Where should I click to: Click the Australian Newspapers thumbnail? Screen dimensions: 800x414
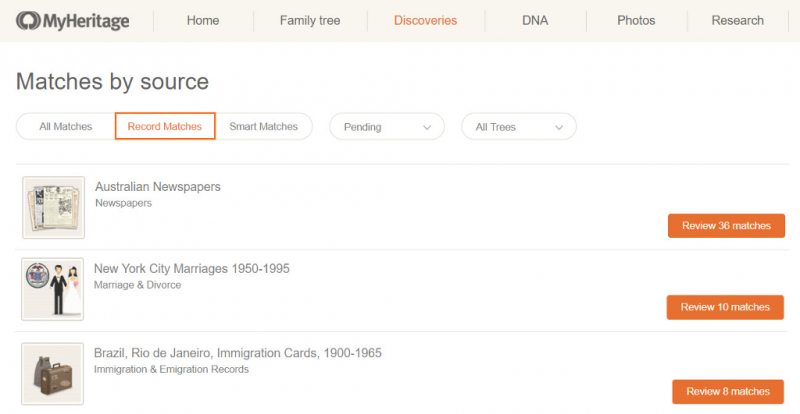pyautogui.click(x=54, y=207)
